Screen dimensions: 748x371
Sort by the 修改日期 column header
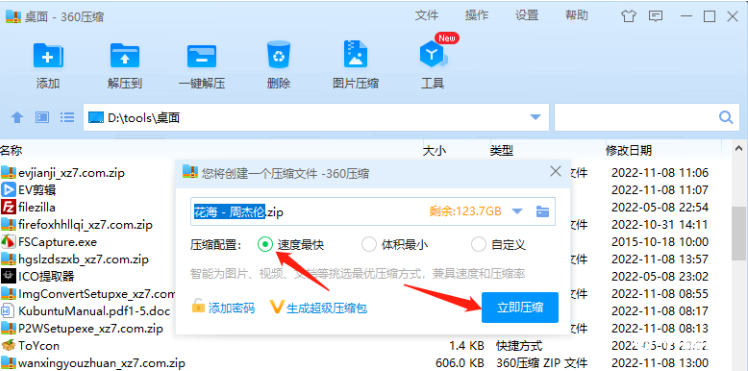(x=629, y=151)
